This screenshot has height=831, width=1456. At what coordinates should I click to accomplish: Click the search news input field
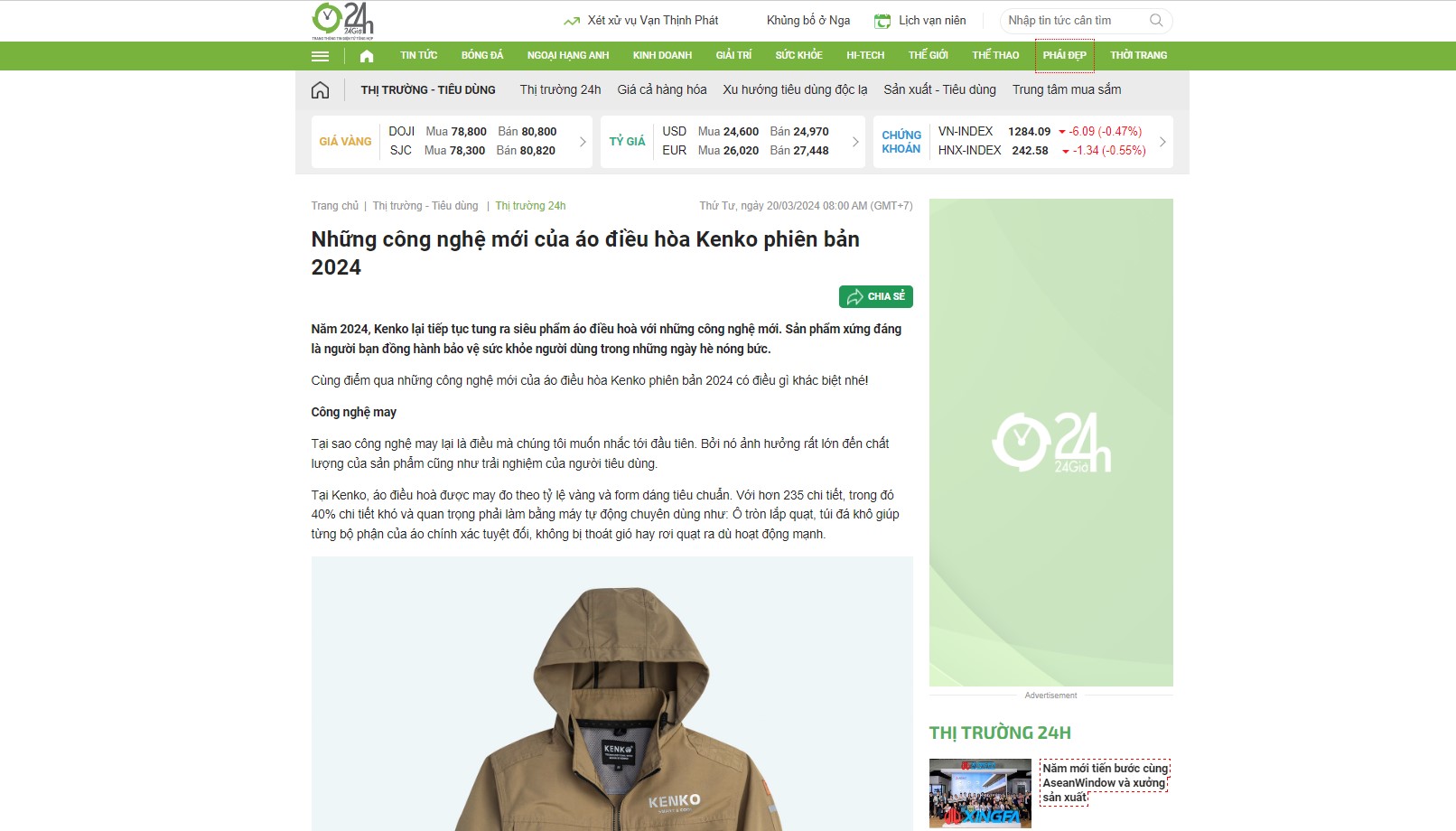point(1077,20)
